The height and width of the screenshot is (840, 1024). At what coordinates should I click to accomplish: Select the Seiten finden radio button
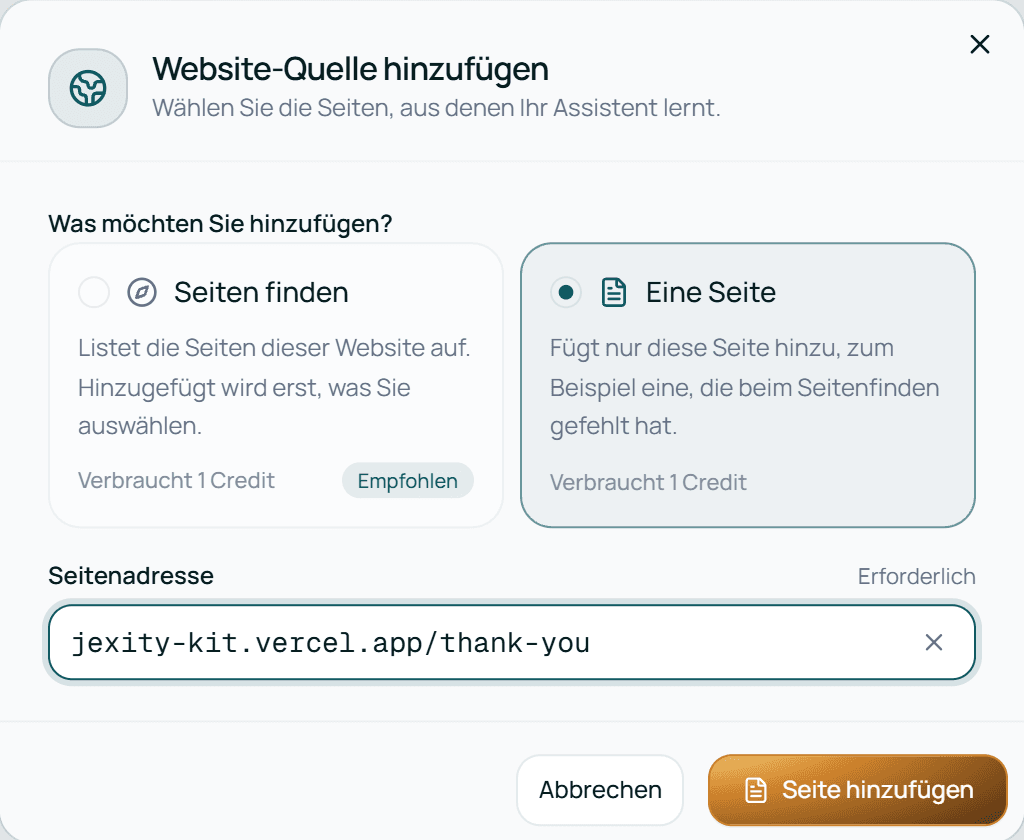click(94, 292)
